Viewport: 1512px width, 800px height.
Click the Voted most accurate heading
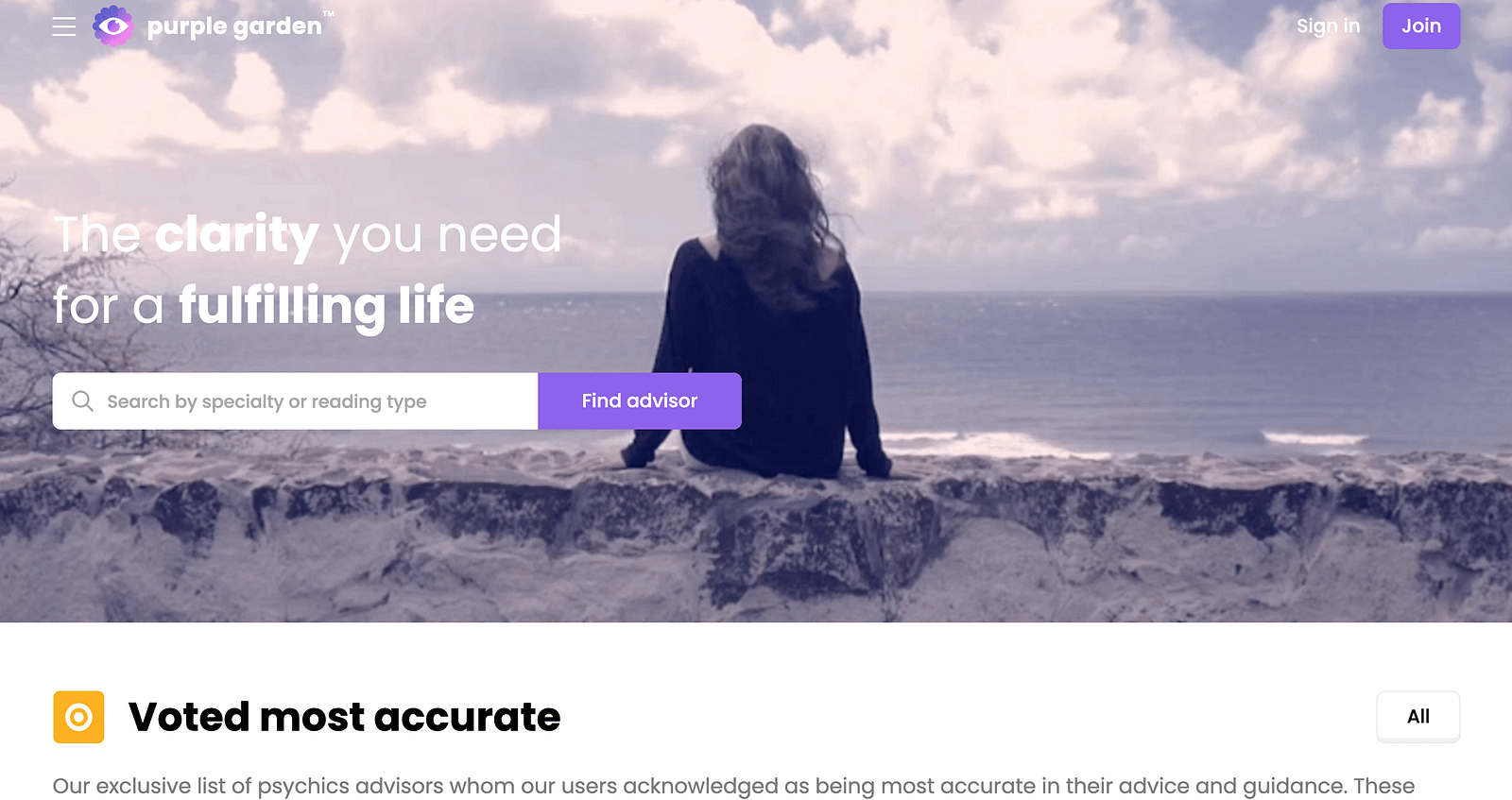(x=344, y=718)
